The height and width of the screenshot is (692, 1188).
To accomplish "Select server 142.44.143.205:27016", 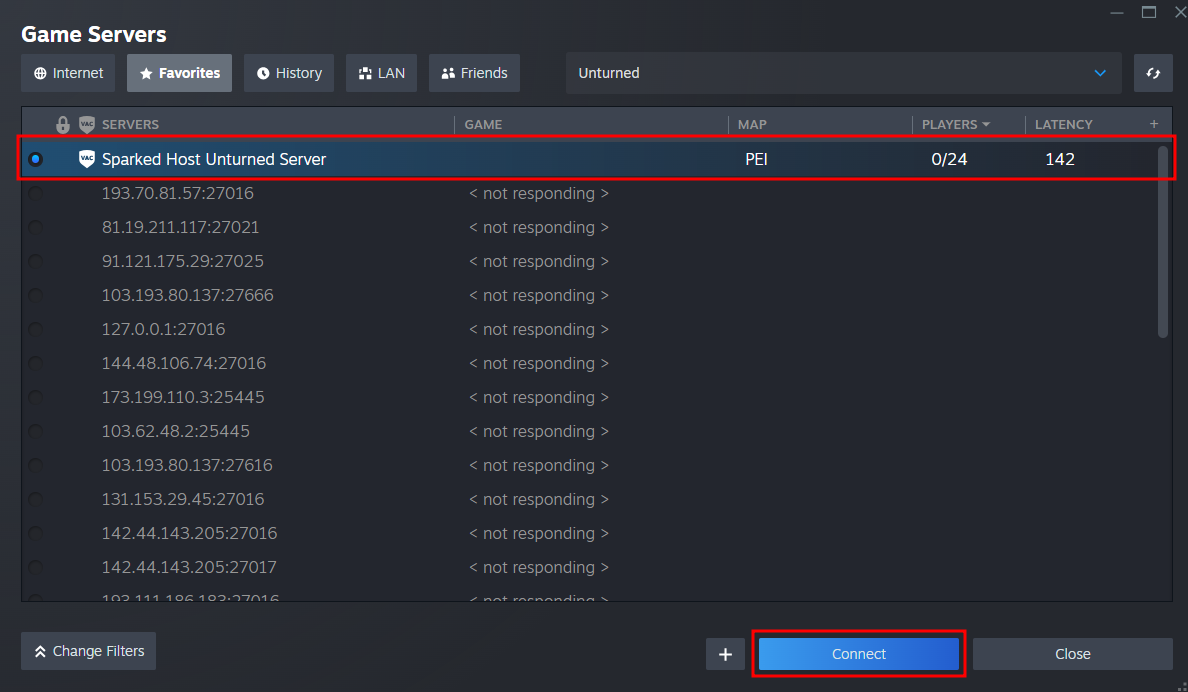I will pos(189,534).
